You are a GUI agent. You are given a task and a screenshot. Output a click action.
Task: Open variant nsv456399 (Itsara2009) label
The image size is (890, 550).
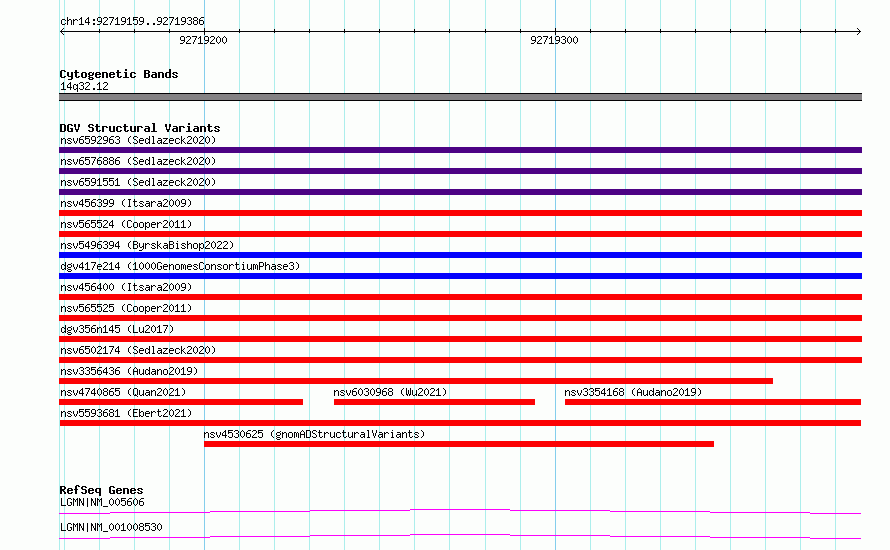(x=126, y=203)
